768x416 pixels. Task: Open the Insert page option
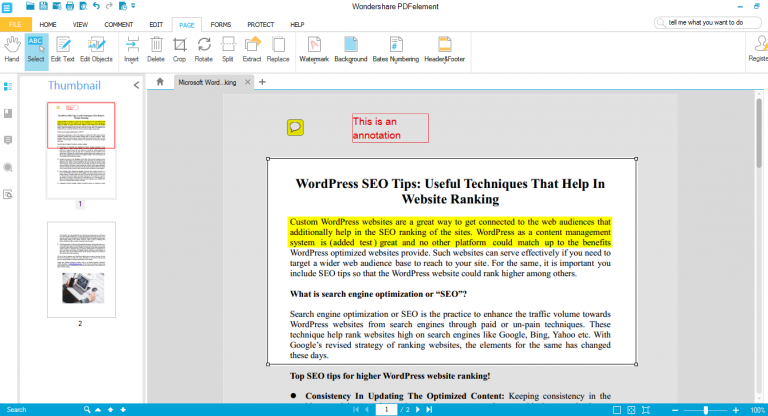tap(131, 49)
